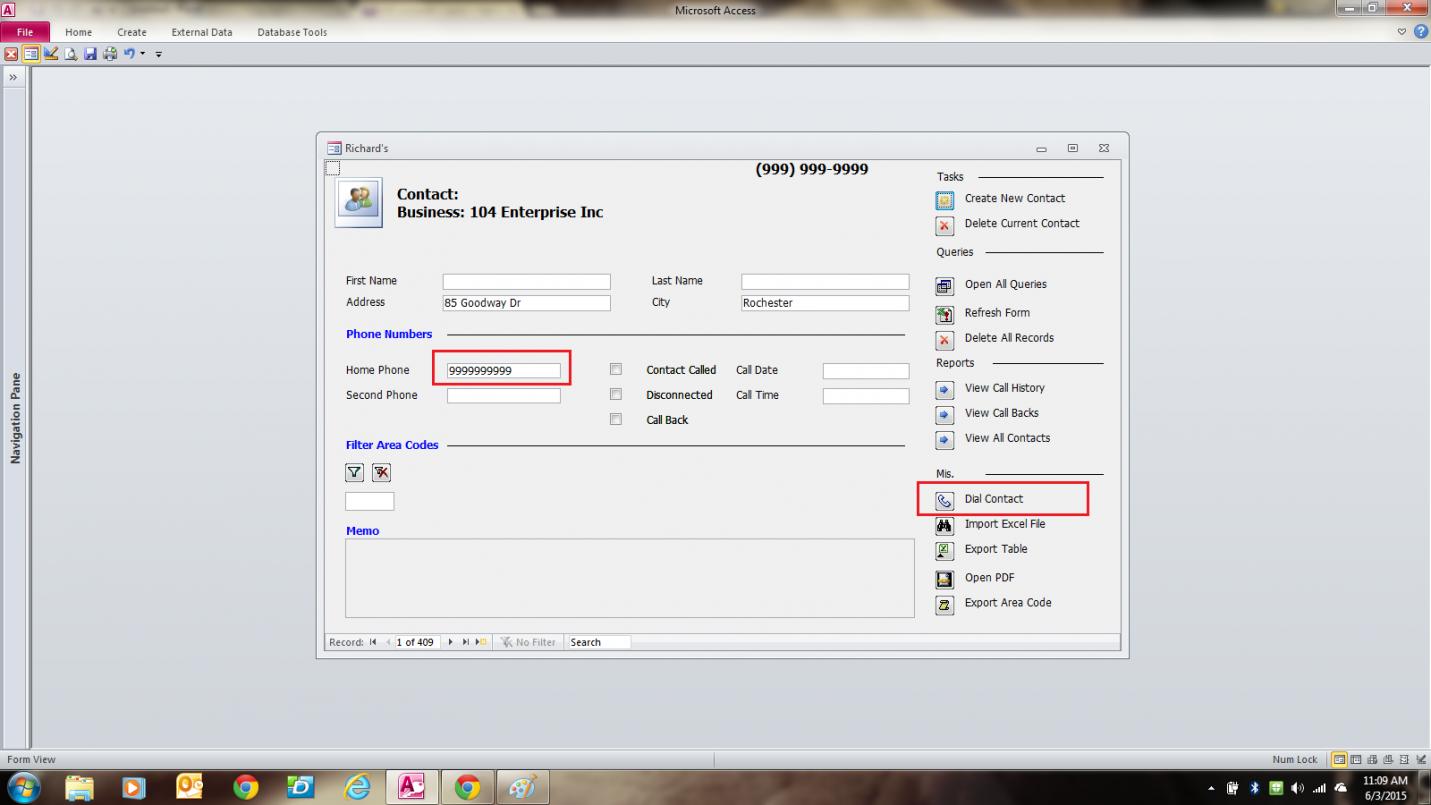Viewport: 1431px width, 805px height.
Task: Open Customize Quick Access Toolbar dropdown
Action: 158,54
